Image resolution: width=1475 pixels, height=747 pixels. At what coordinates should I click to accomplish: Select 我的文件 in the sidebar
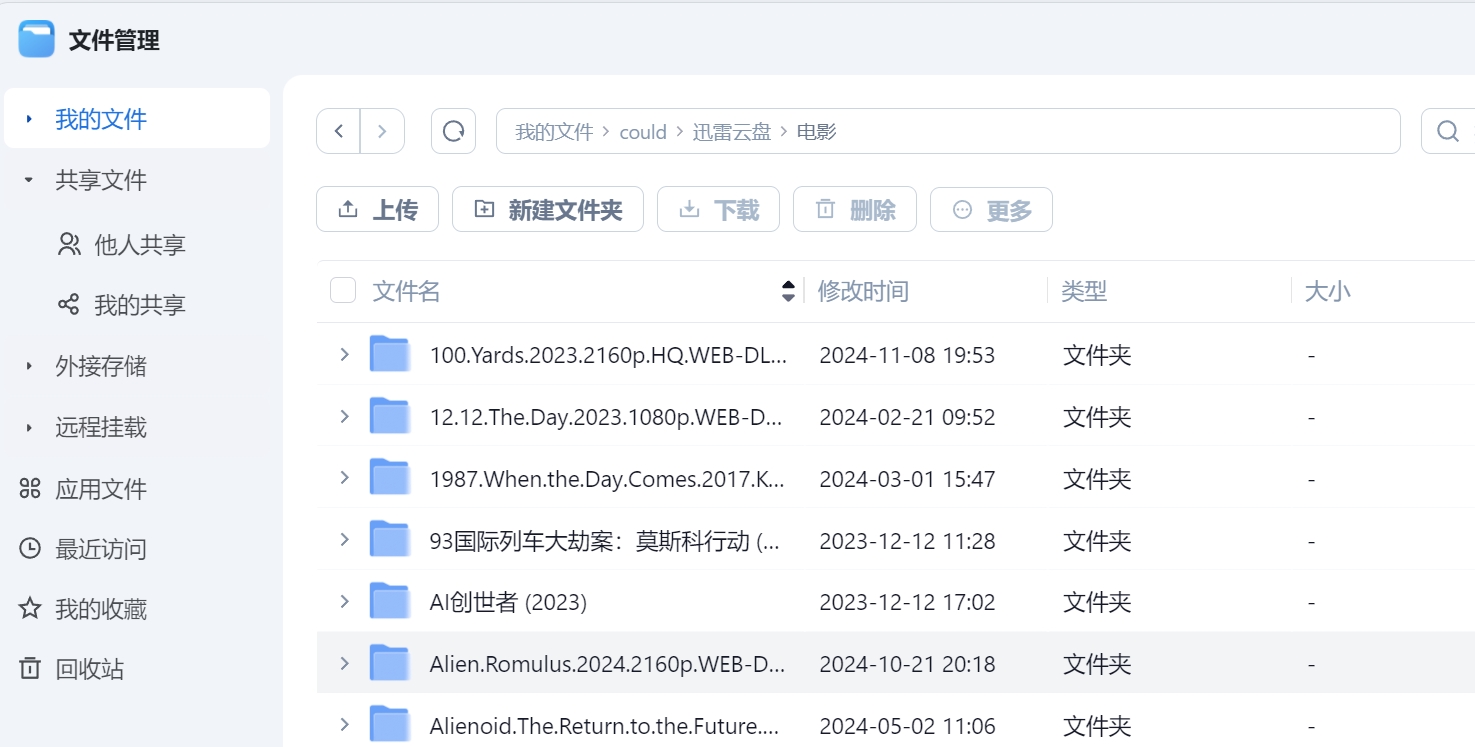tap(137, 118)
